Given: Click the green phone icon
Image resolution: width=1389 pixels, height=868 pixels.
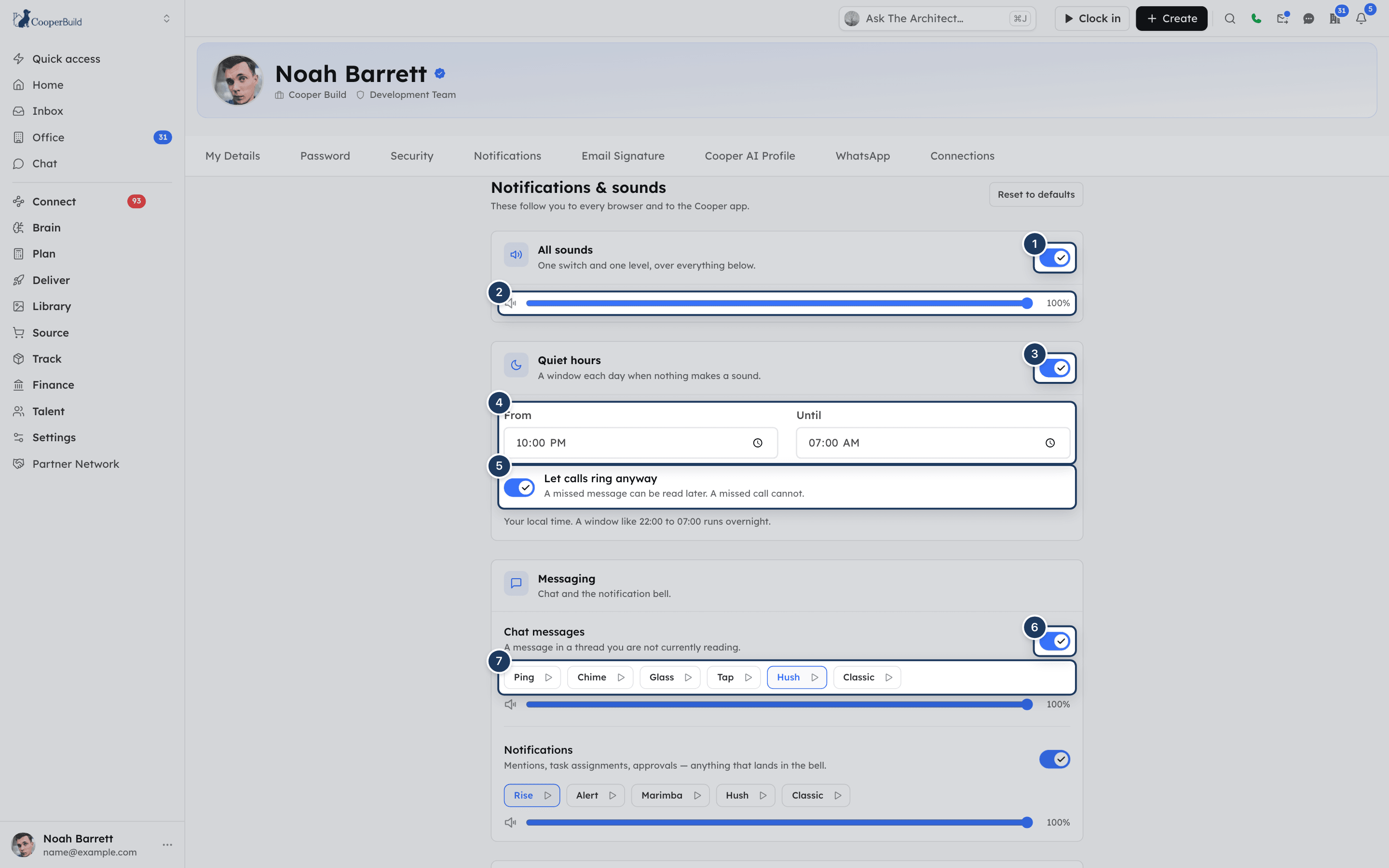Looking at the screenshot, I should (1256, 18).
